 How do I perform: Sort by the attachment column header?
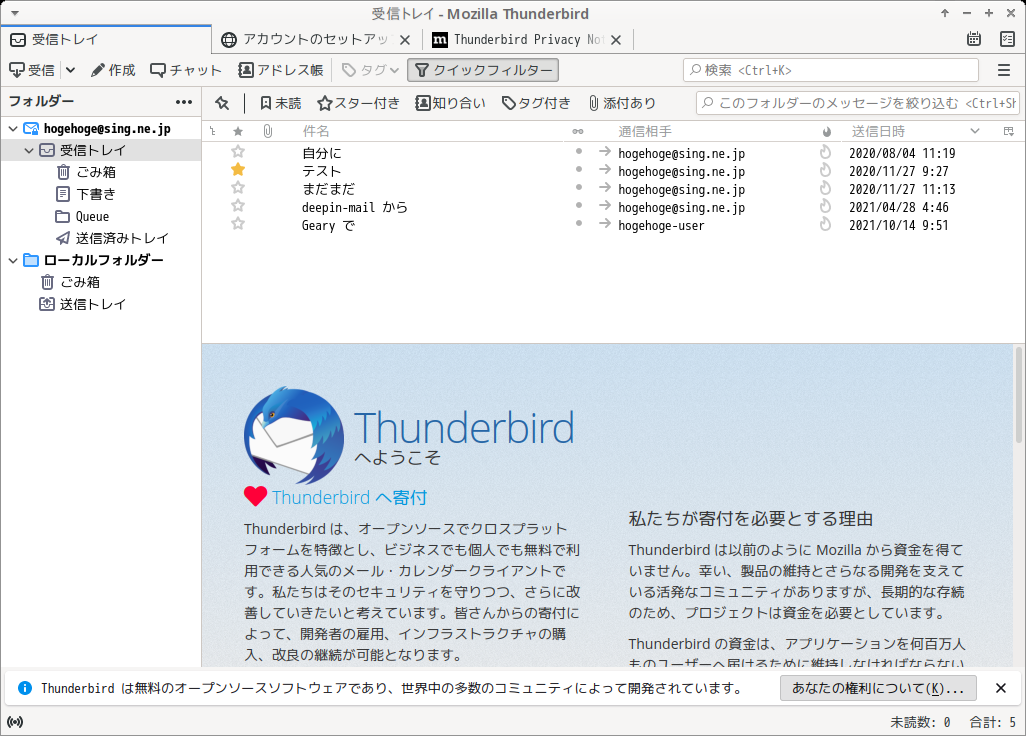click(x=268, y=131)
